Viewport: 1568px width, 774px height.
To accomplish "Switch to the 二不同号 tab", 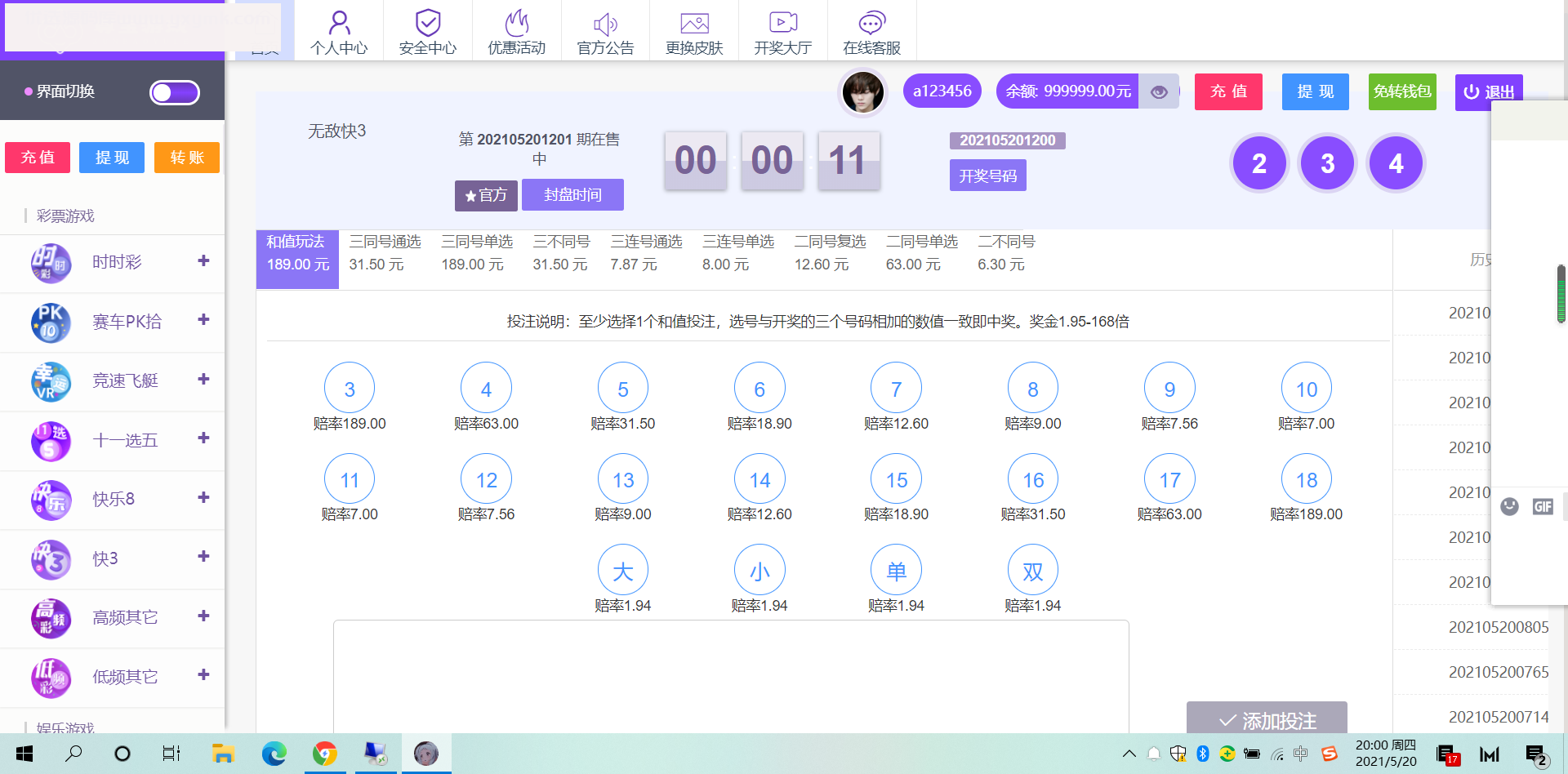I will pos(1005,253).
